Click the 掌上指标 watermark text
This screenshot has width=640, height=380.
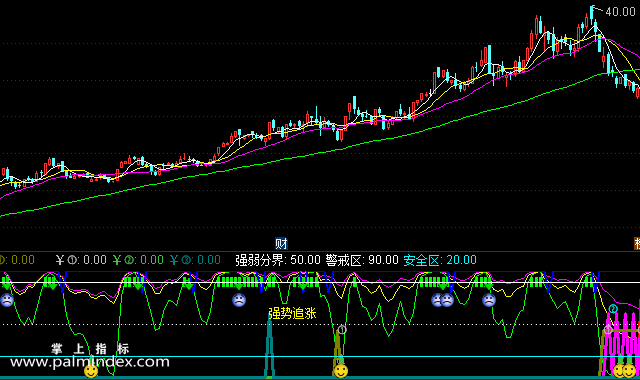tap(90, 349)
